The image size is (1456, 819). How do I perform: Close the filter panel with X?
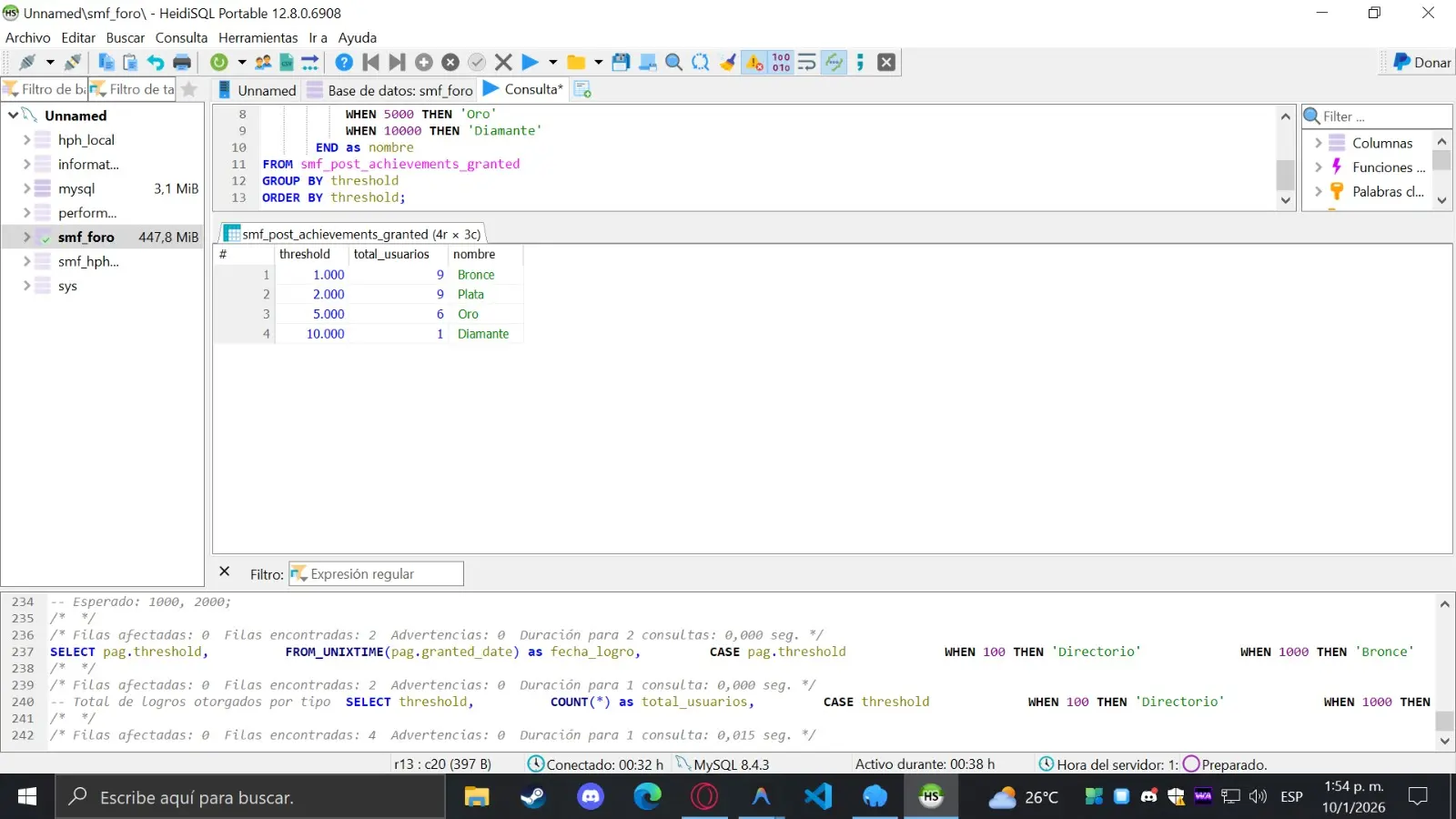coord(225,572)
